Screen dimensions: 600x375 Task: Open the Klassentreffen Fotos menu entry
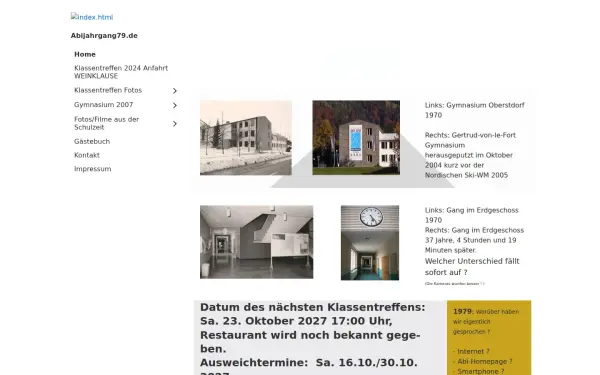pyautogui.click(x=108, y=90)
